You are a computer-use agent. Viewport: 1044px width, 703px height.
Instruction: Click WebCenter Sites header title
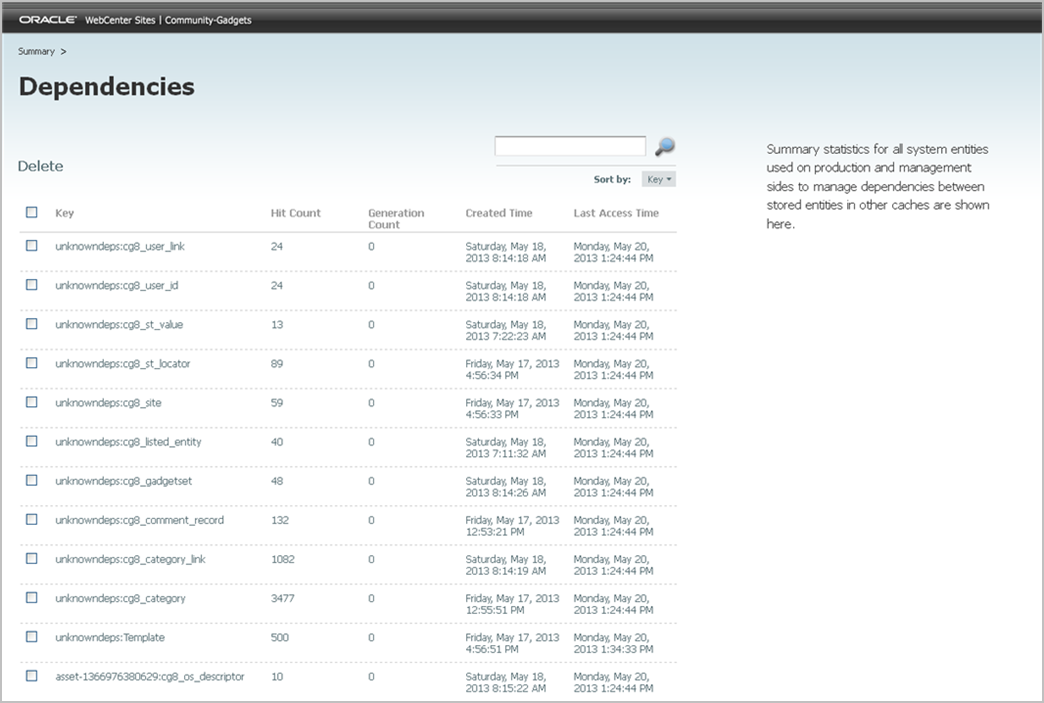[x=120, y=20]
